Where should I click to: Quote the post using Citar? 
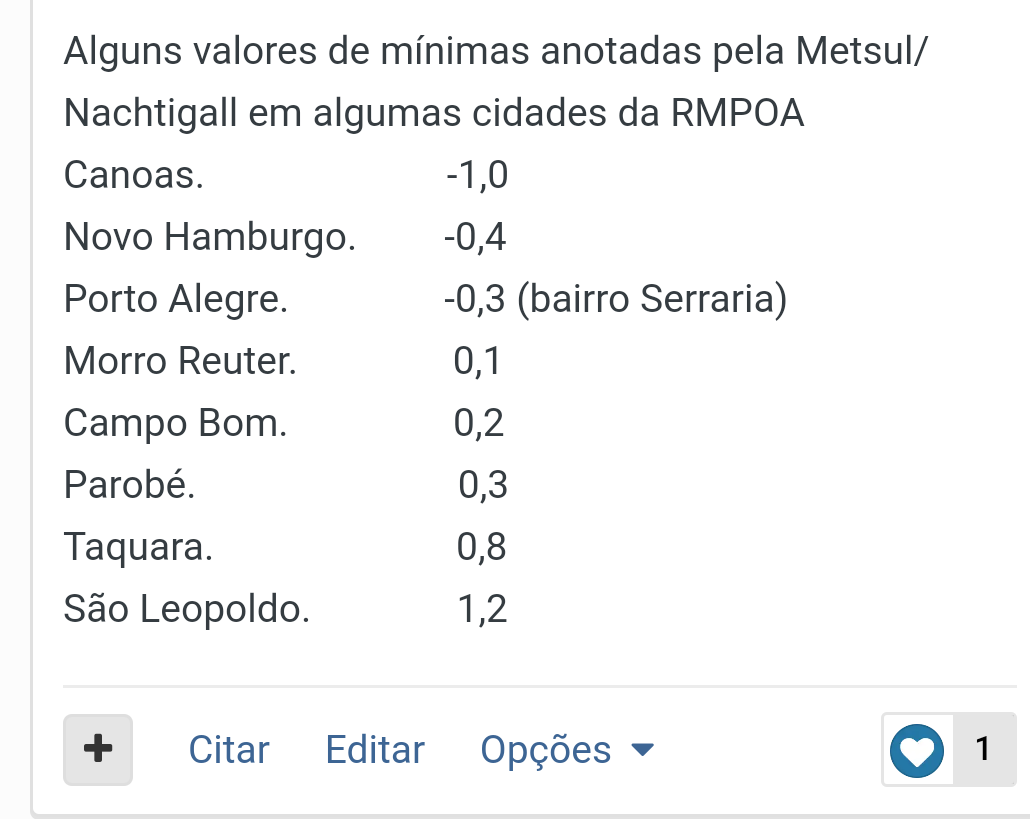tap(229, 749)
